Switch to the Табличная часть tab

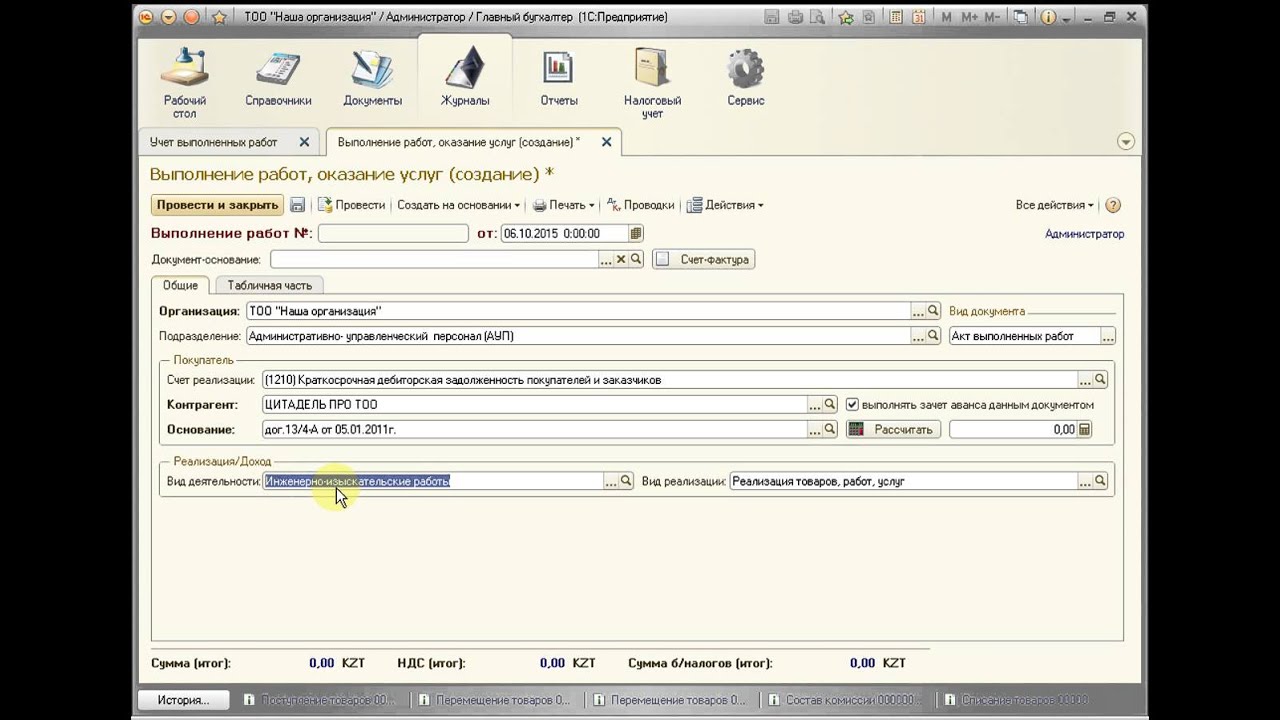269,285
